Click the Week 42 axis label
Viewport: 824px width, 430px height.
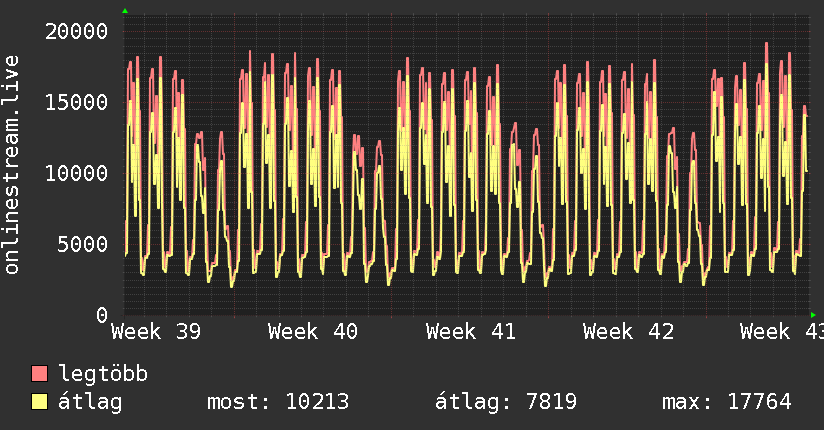click(x=629, y=332)
